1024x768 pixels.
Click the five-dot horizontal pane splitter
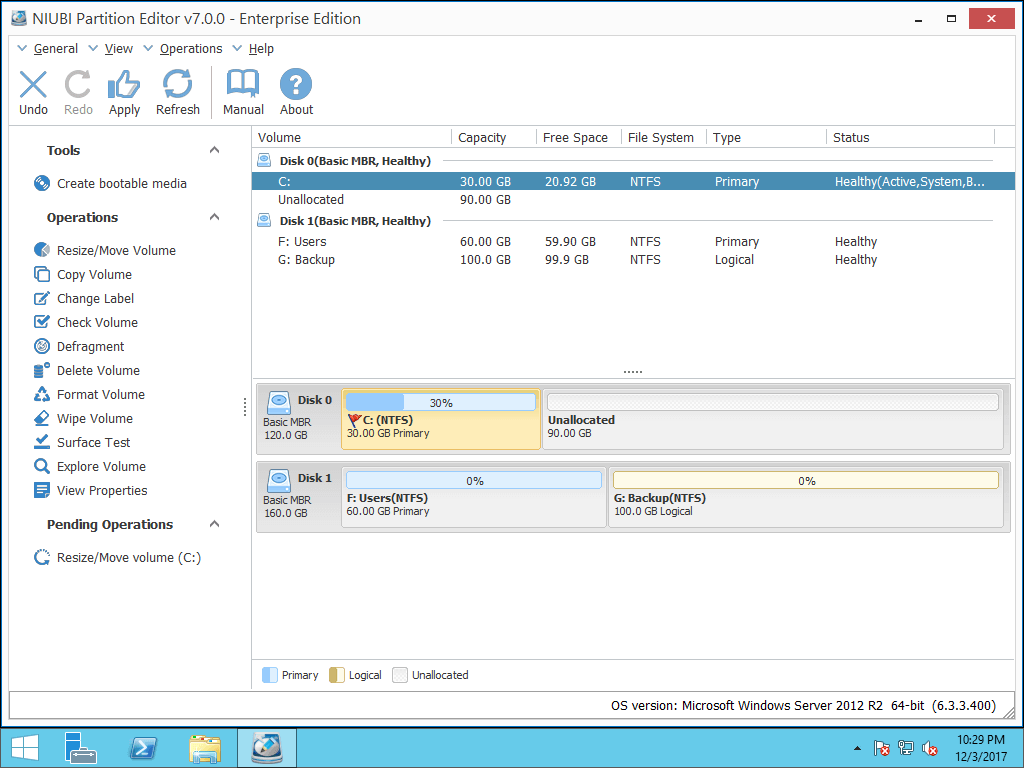click(632, 372)
